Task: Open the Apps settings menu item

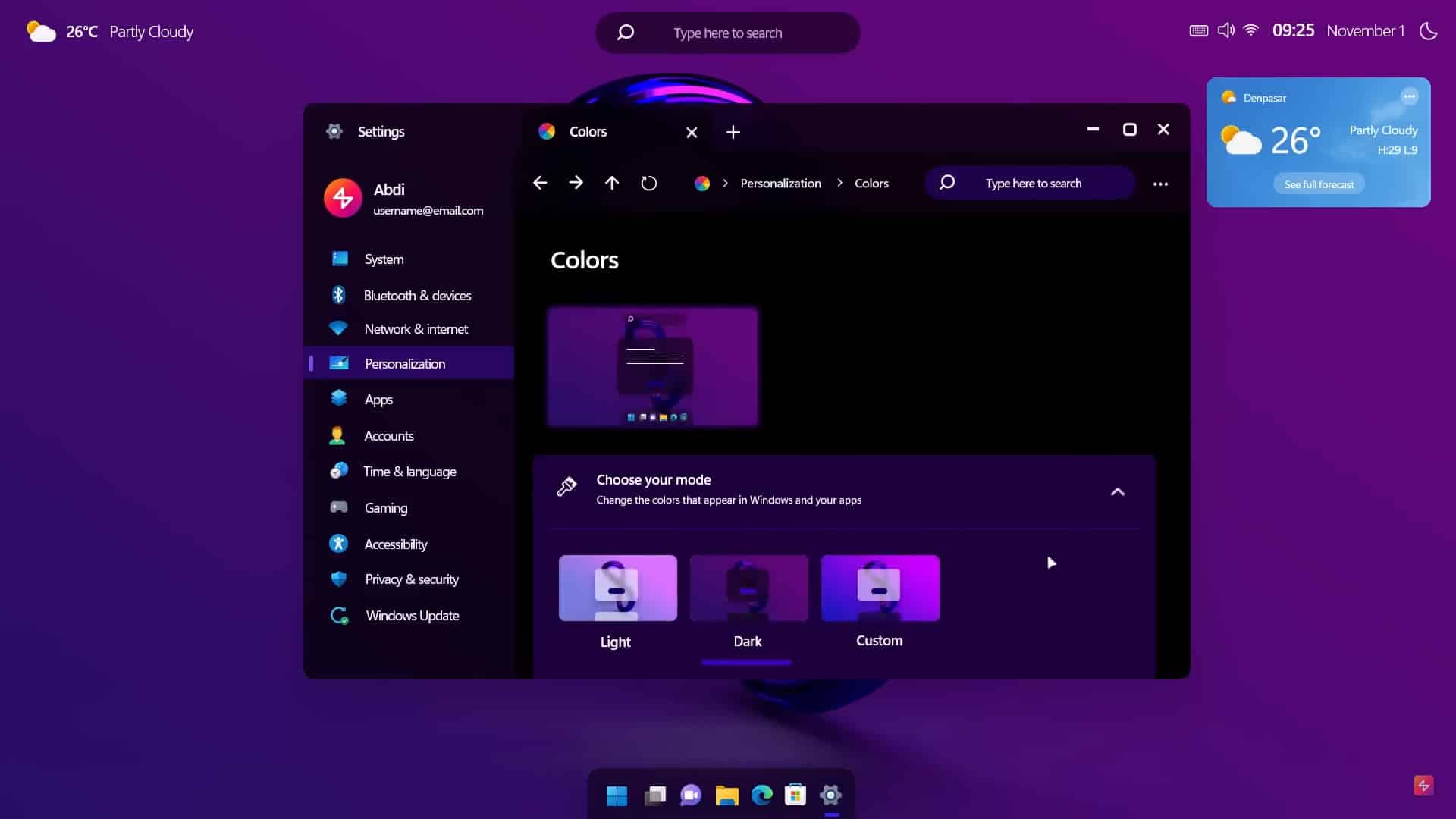Action: point(378,399)
